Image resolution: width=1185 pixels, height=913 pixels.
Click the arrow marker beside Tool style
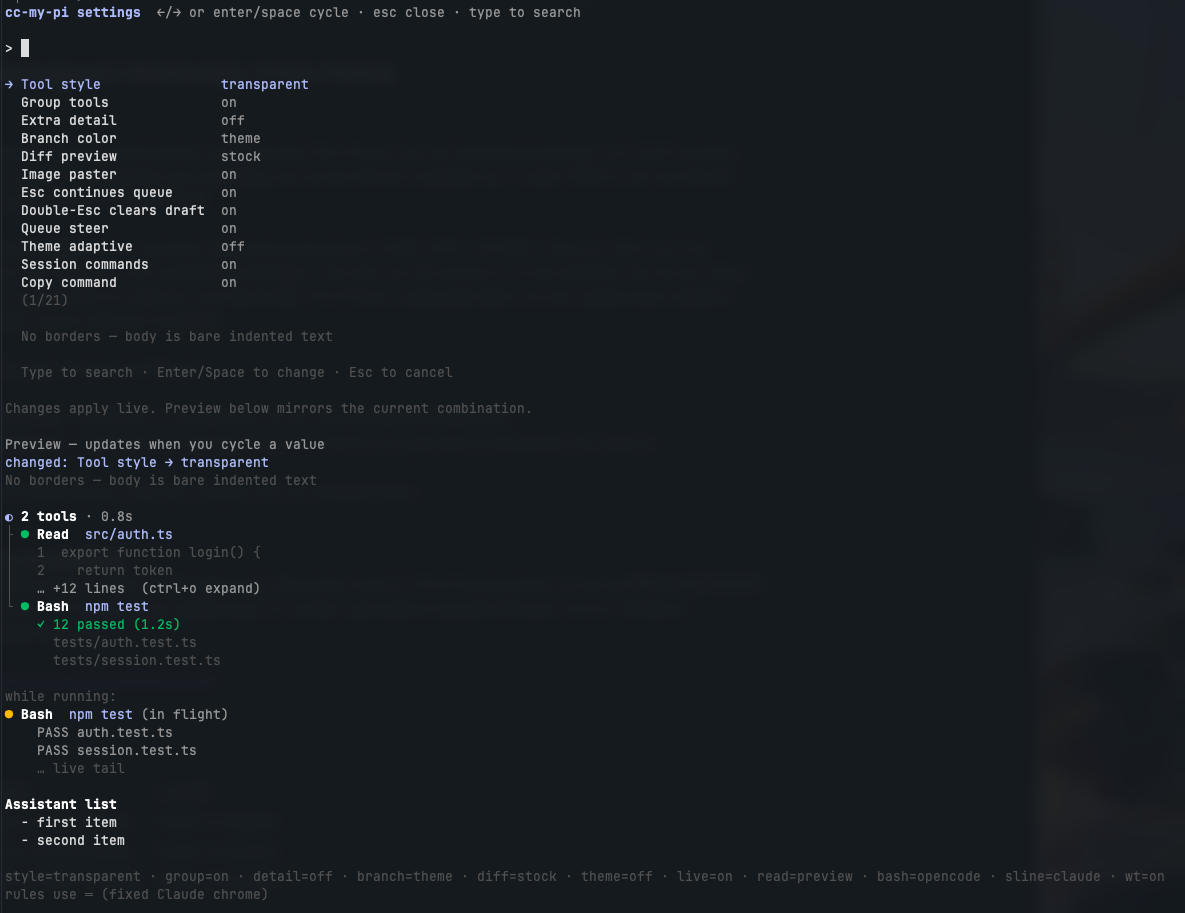click(9, 85)
